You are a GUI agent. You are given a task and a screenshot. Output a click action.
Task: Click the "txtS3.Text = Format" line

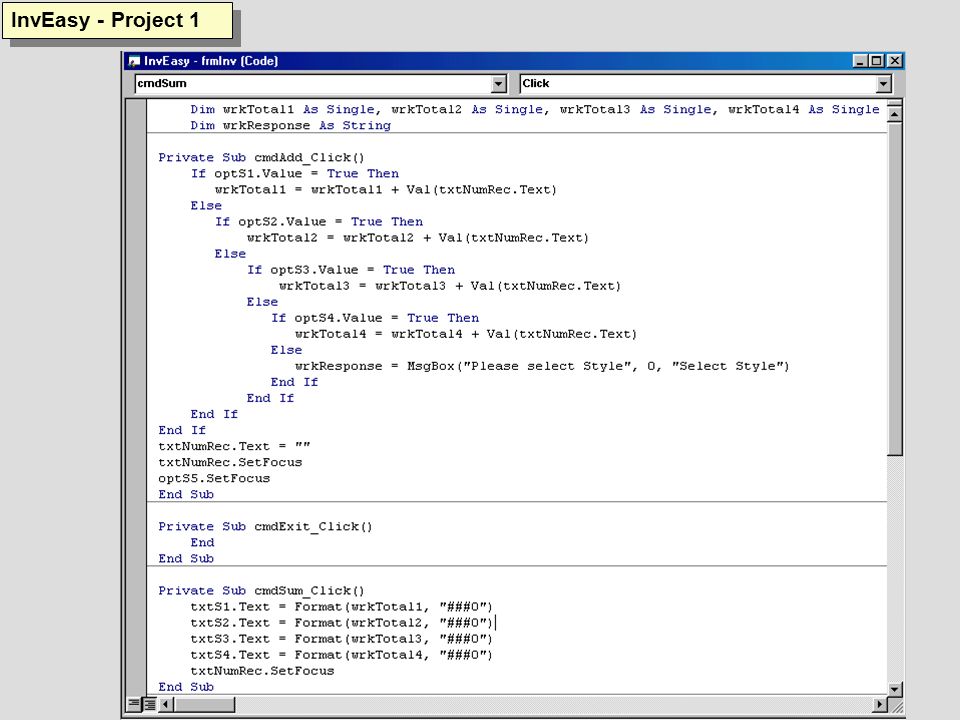point(342,639)
